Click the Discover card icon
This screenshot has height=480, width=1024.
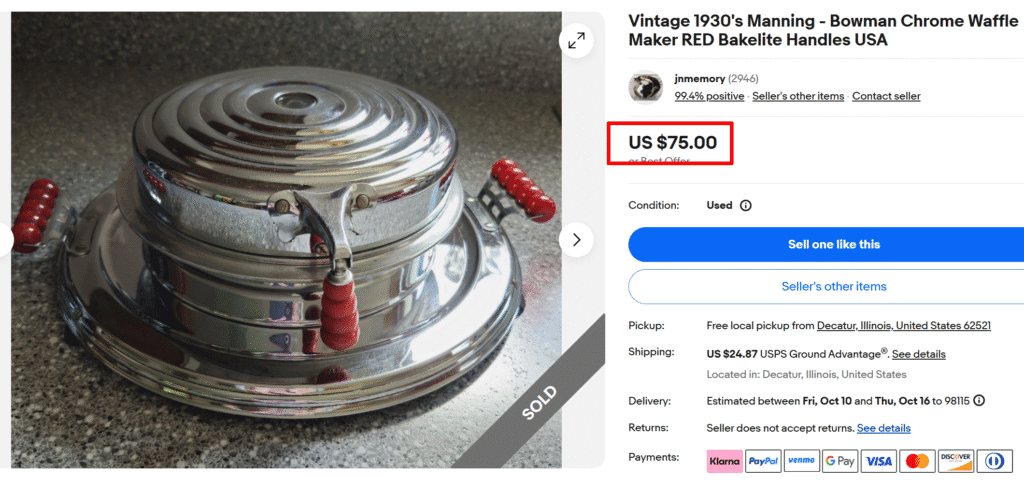click(956, 461)
